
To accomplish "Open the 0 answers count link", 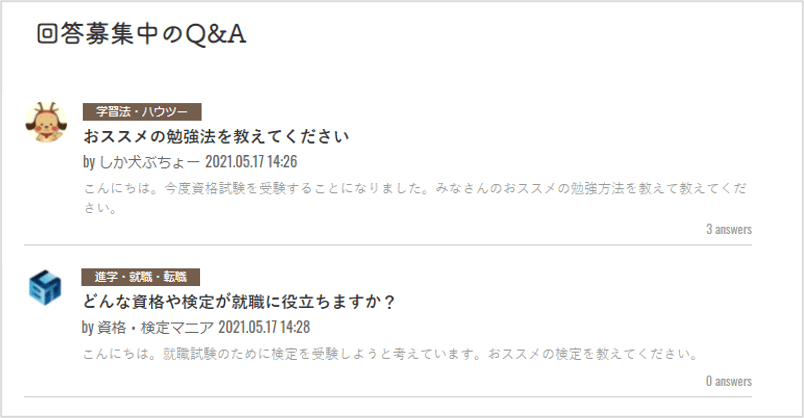I will pos(728,381).
